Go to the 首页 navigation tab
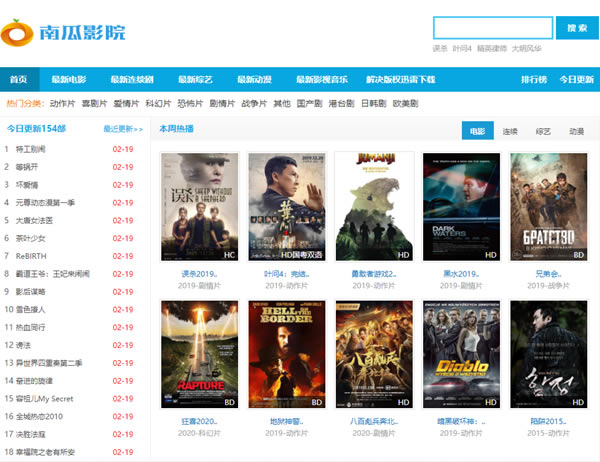 [20, 79]
